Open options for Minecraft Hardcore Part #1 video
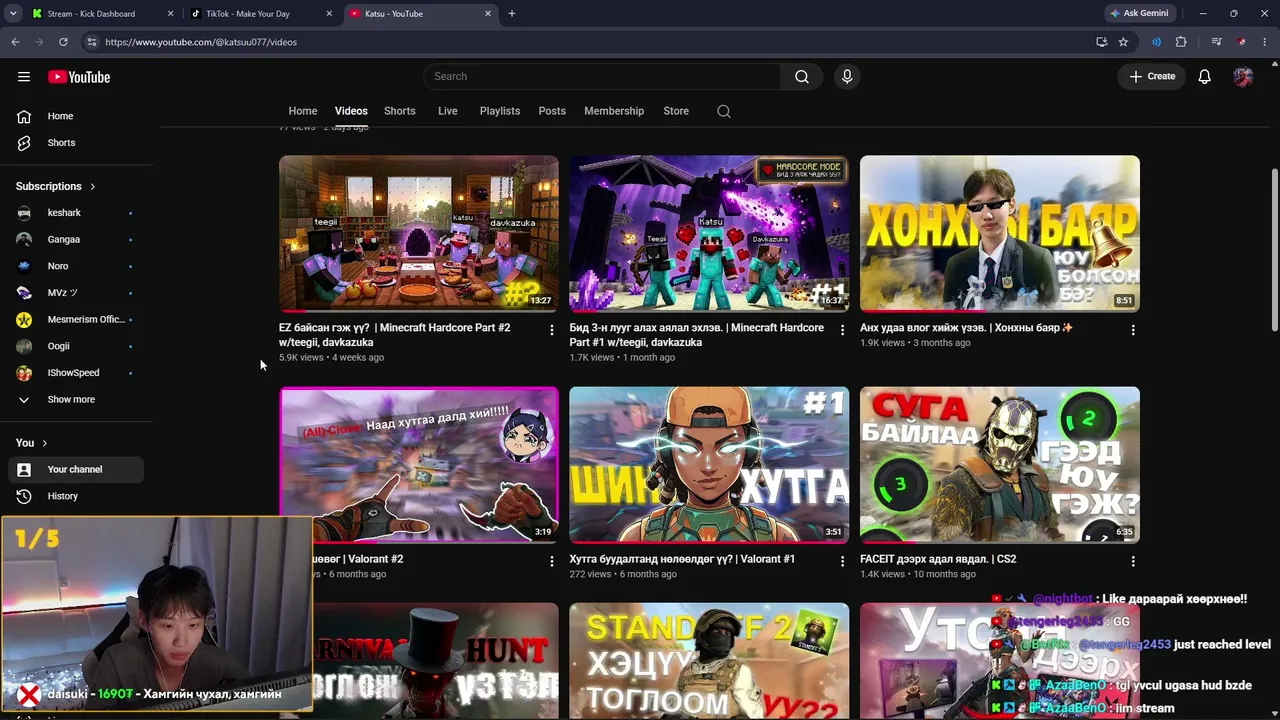Image resolution: width=1280 pixels, height=720 pixels. click(x=842, y=330)
